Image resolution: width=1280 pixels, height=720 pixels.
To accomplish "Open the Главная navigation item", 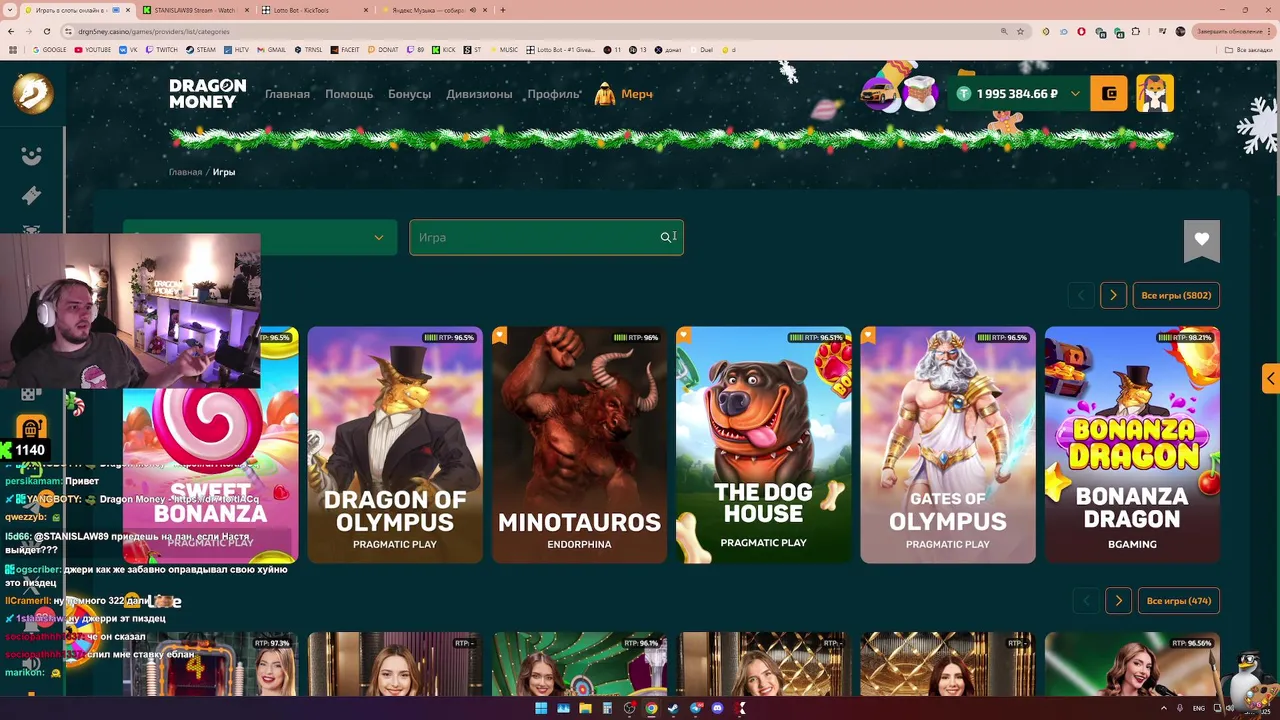I will pyautogui.click(x=287, y=94).
